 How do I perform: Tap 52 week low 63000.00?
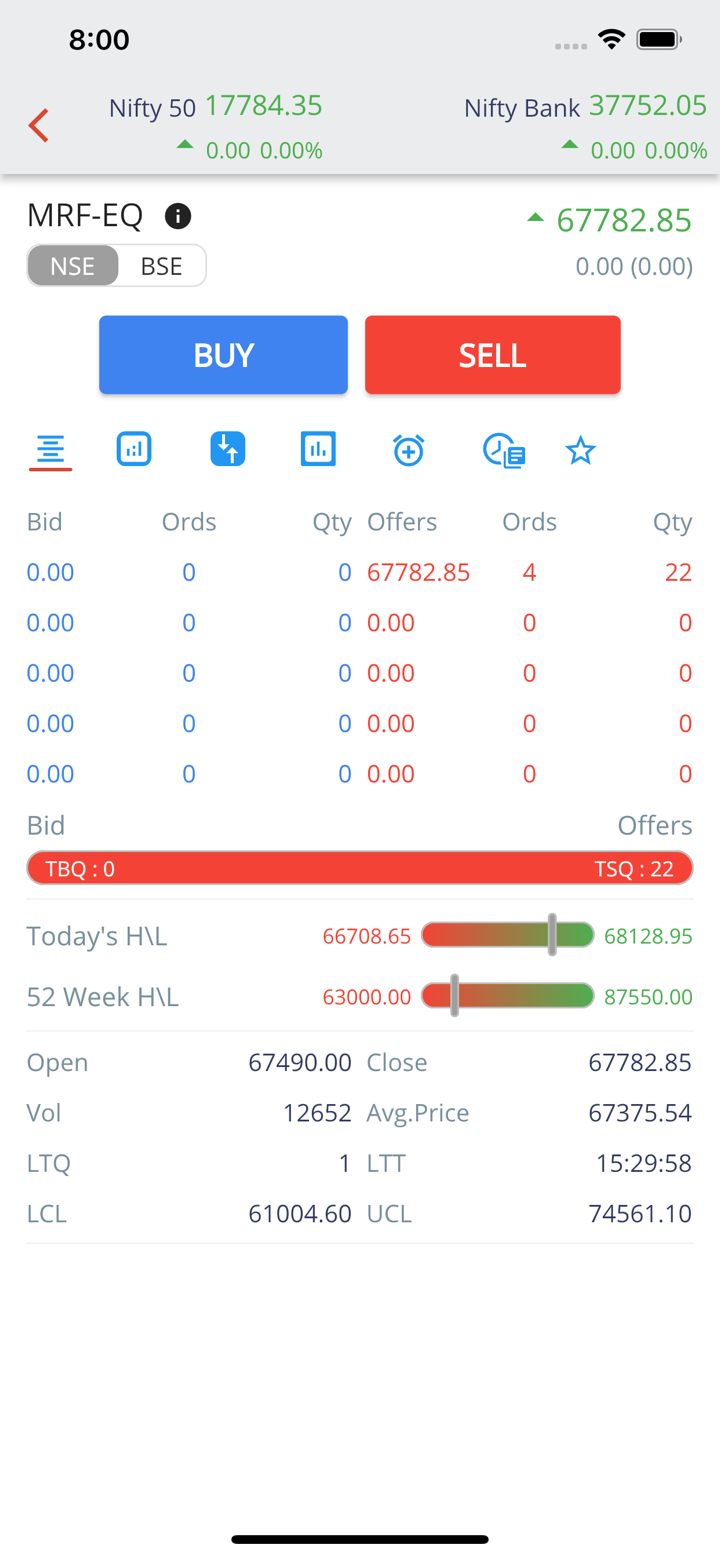click(367, 997)
